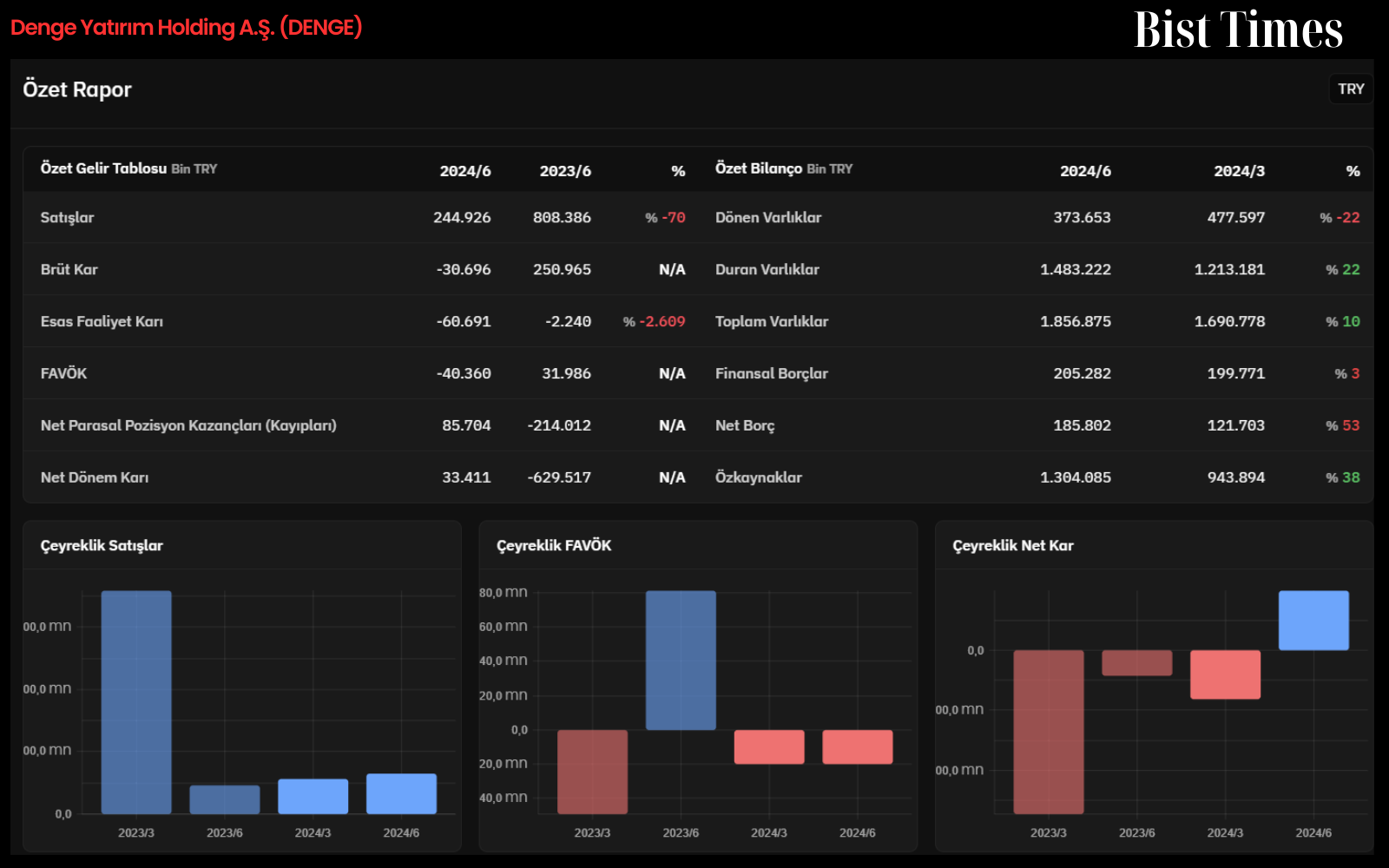Image resolution: width=1389 pixels, height=868 pixels.
Task: Select the Esas Faaliyet Karı value -60.691
Action: click(x=464, y=321)
